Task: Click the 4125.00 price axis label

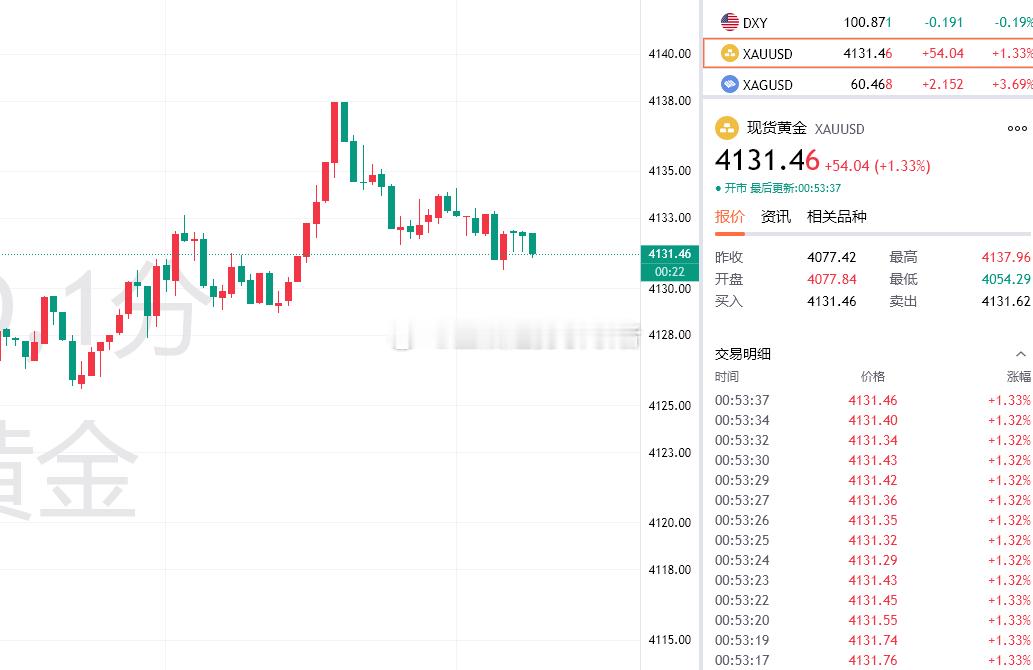Action: pyautogui.click(x=669, y=406)
